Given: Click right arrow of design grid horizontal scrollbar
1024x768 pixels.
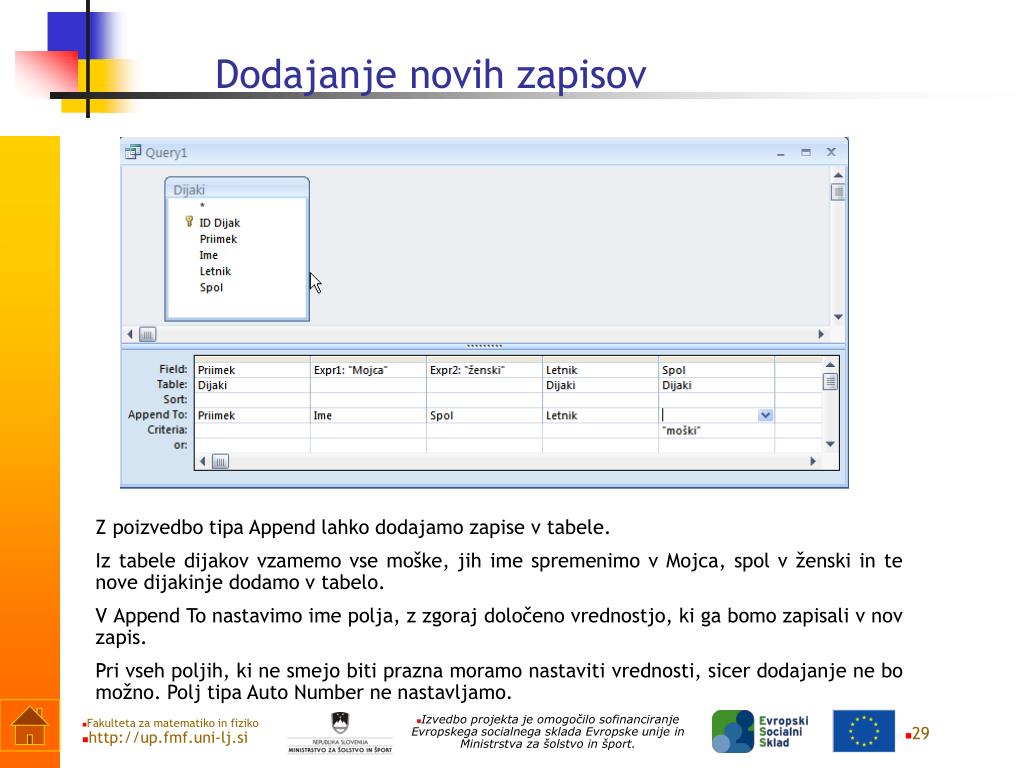Looking at the screenshot, I should 813,462.
